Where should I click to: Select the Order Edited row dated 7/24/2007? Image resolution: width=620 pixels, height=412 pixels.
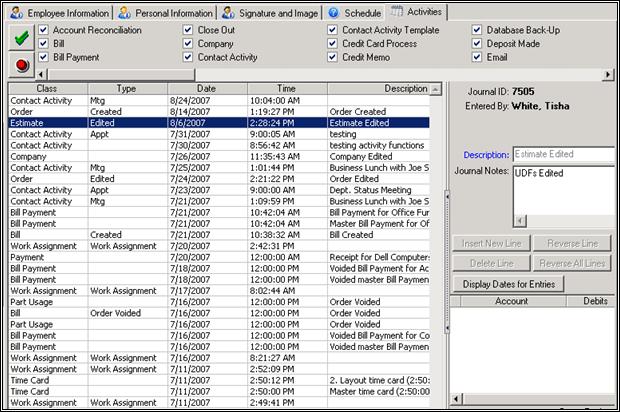coord(219,179)
